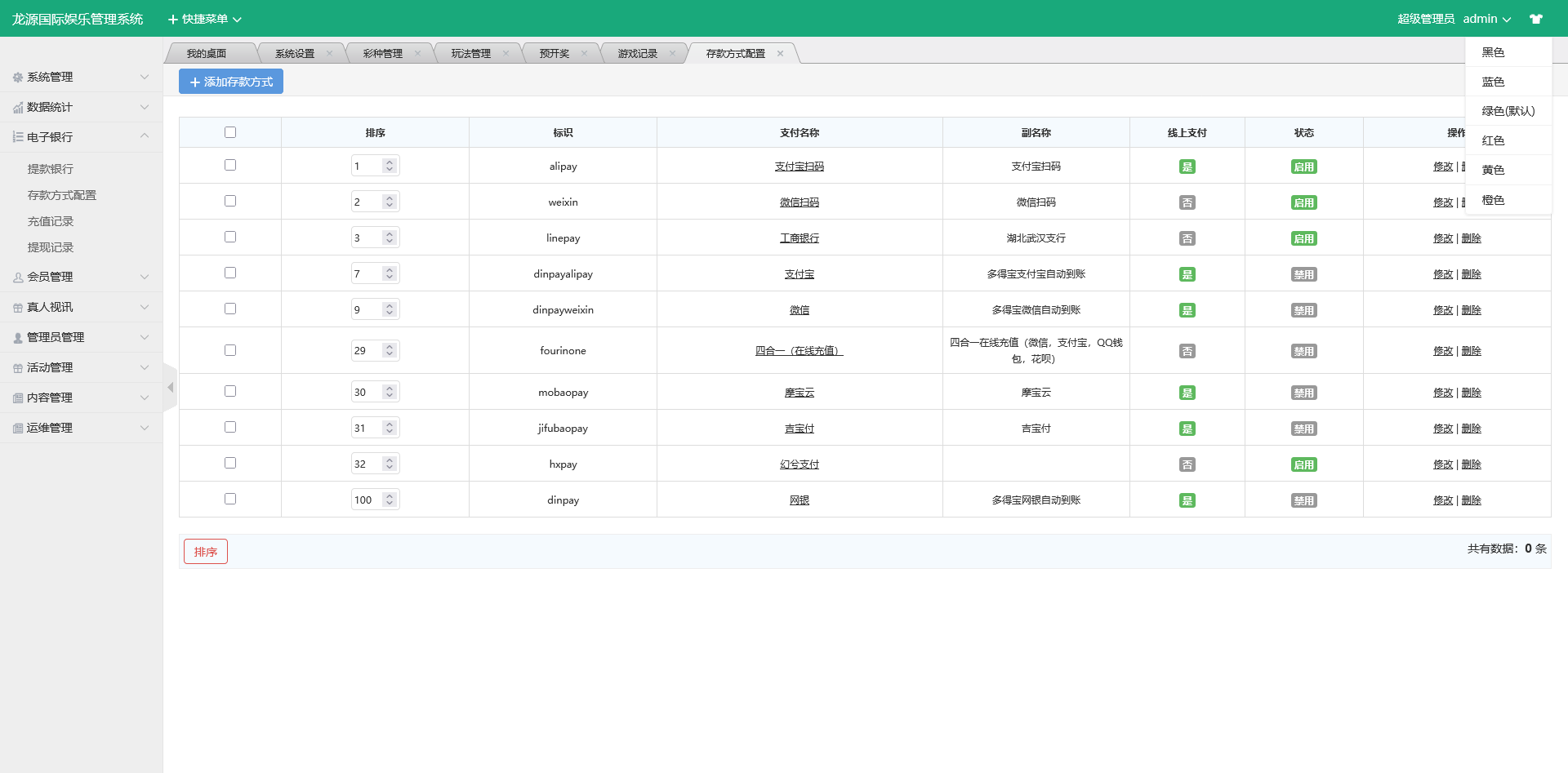Viewport: 1568px width, 773px height.
Task: Click the activity management gift icon
Action: (x=18, y=368)
